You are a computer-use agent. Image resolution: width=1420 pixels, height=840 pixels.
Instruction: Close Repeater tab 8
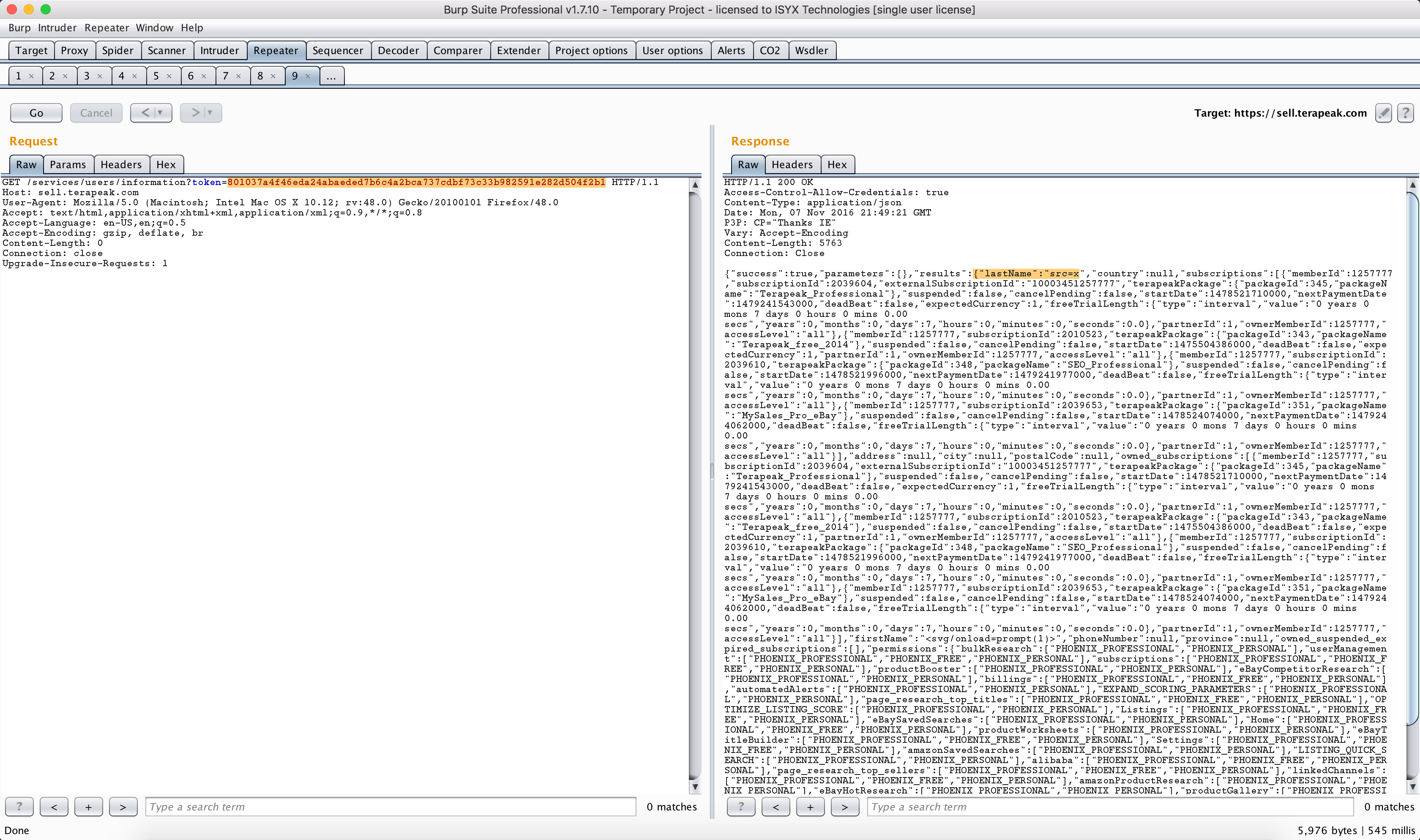click(273, 76)
